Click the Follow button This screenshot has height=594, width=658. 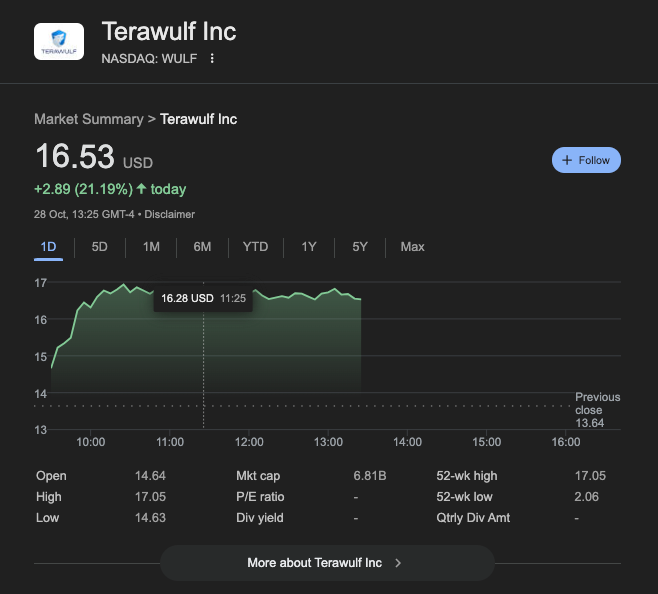point(586,160)
